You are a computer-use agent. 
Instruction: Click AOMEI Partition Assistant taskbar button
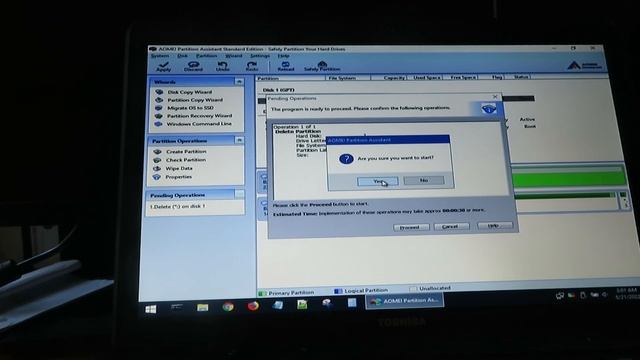(404, 301)
